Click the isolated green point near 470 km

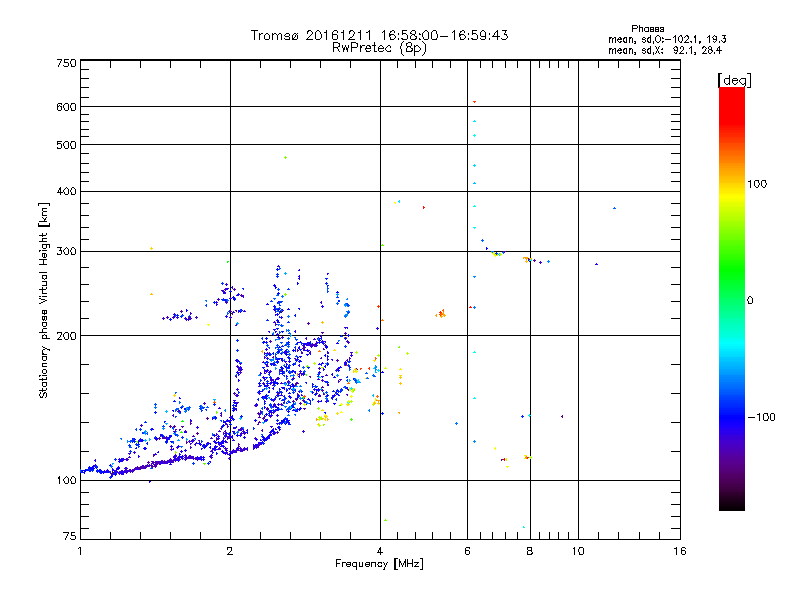coord(286,158)
